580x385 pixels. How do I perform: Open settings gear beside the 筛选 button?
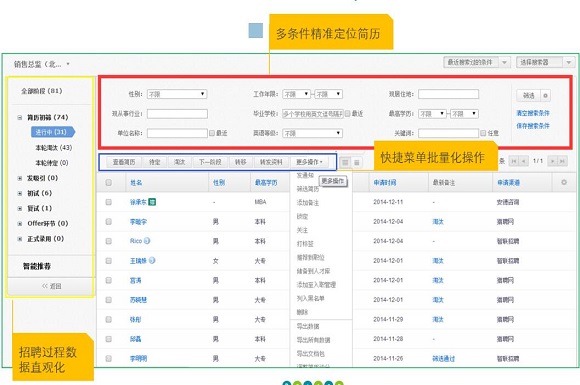click(545, 96)
